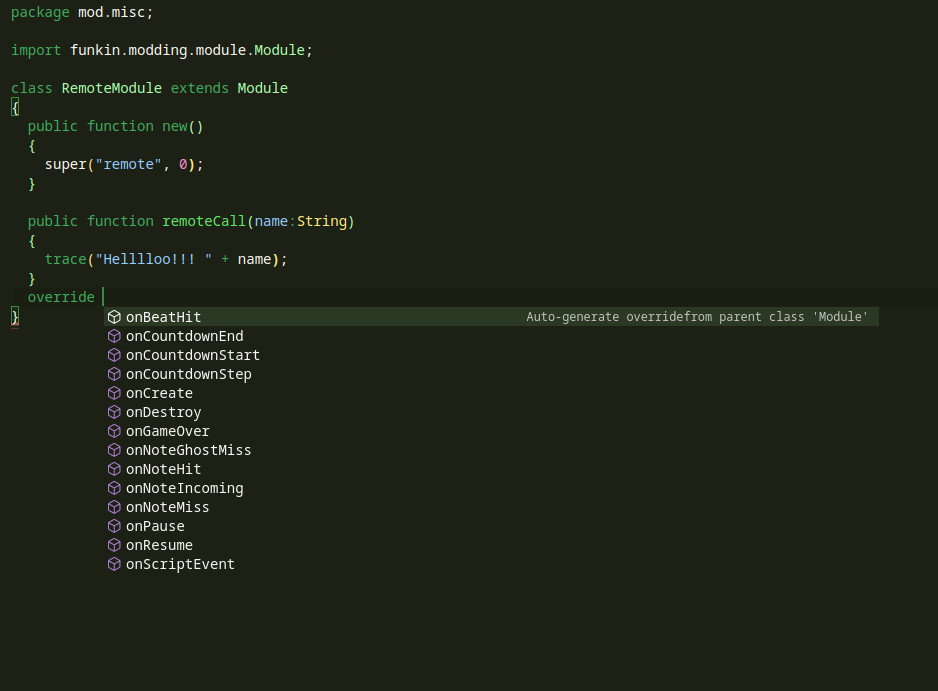Click the method cube icon beside onBeatHit
Viewport: 938px width, 691px height.
click(x=114, y=317)
